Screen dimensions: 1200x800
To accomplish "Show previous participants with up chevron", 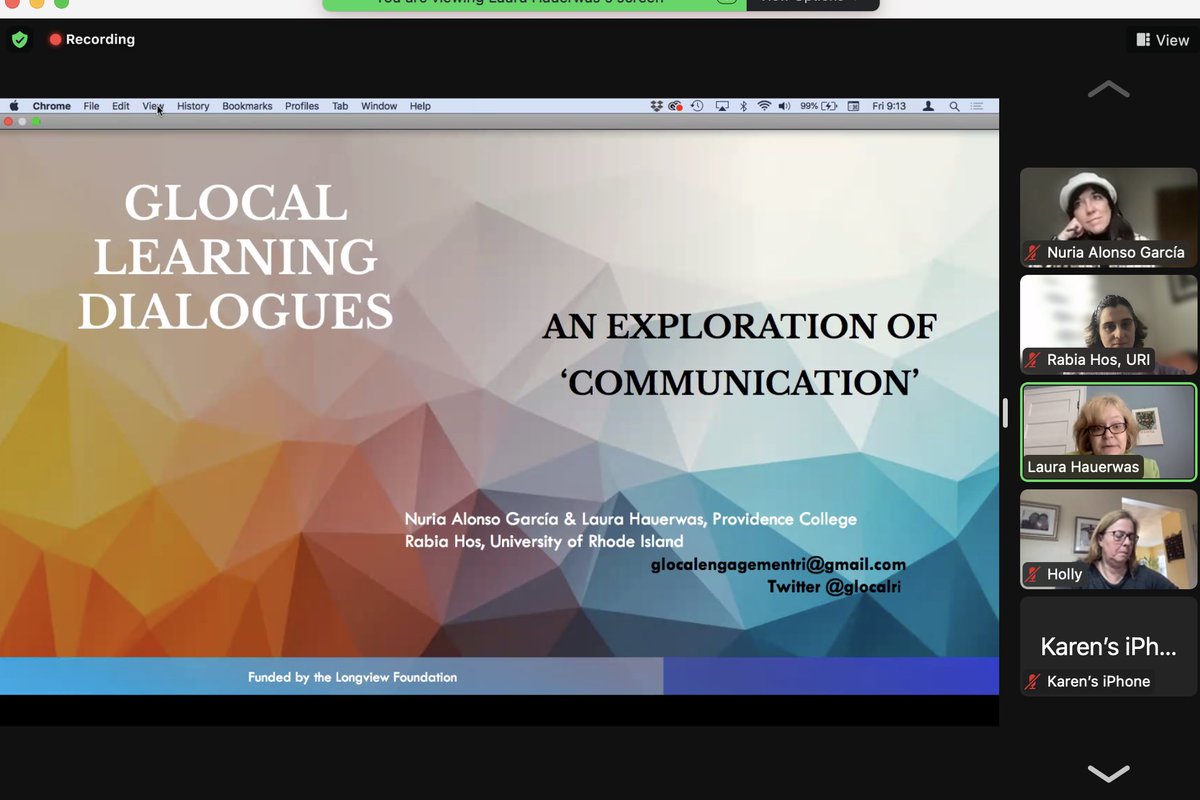I will [x=1108, y=90].
